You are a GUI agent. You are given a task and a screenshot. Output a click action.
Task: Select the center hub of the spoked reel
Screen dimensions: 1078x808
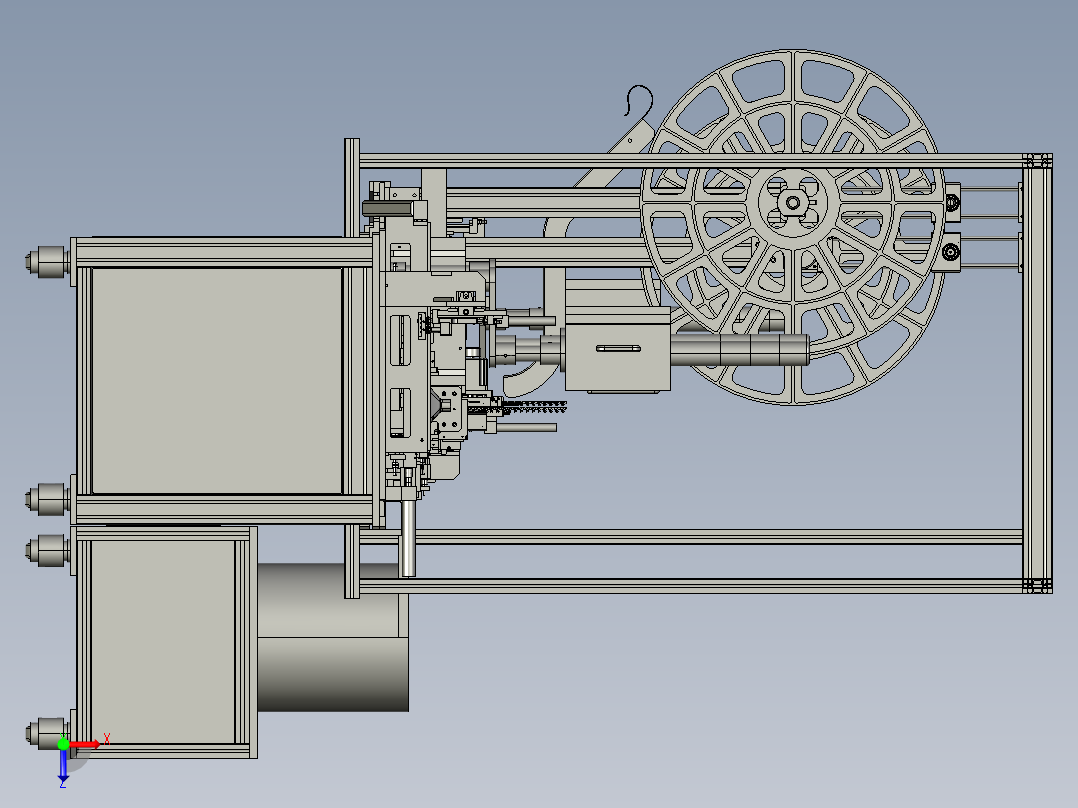(793, 202)
